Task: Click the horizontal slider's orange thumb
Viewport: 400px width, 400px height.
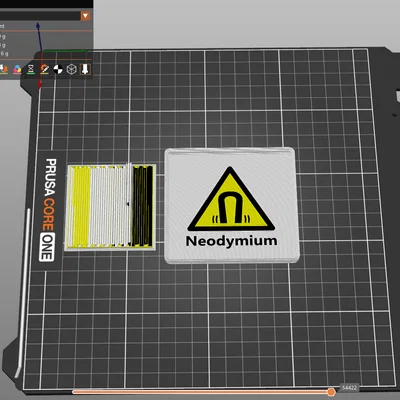Action: (331, 392)
